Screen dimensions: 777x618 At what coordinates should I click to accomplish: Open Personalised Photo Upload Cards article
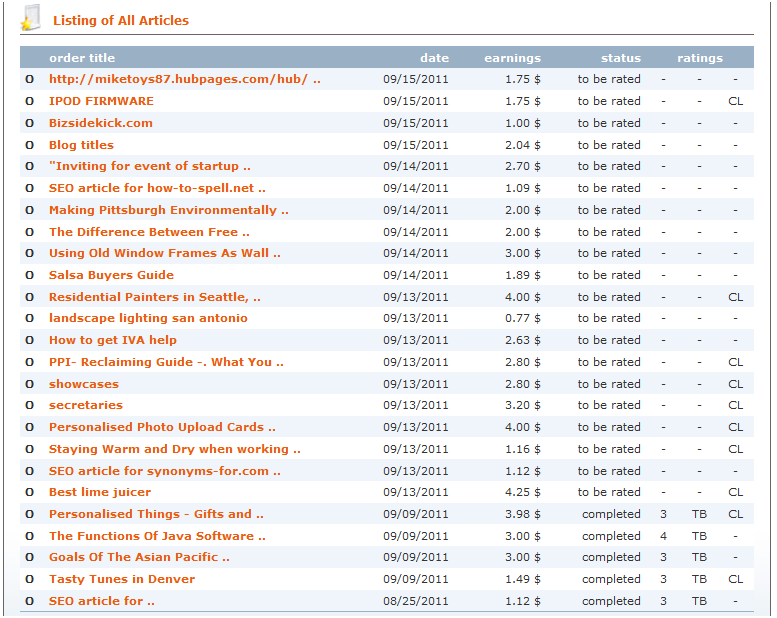[162, 427]
